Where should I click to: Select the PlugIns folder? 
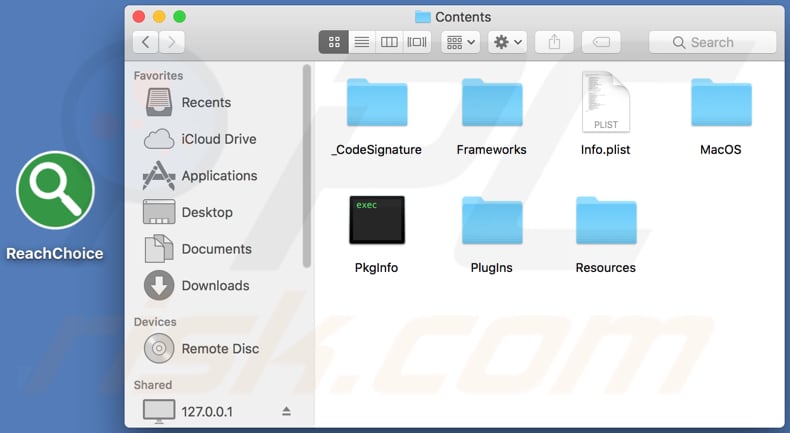click(x=492, y=221)
